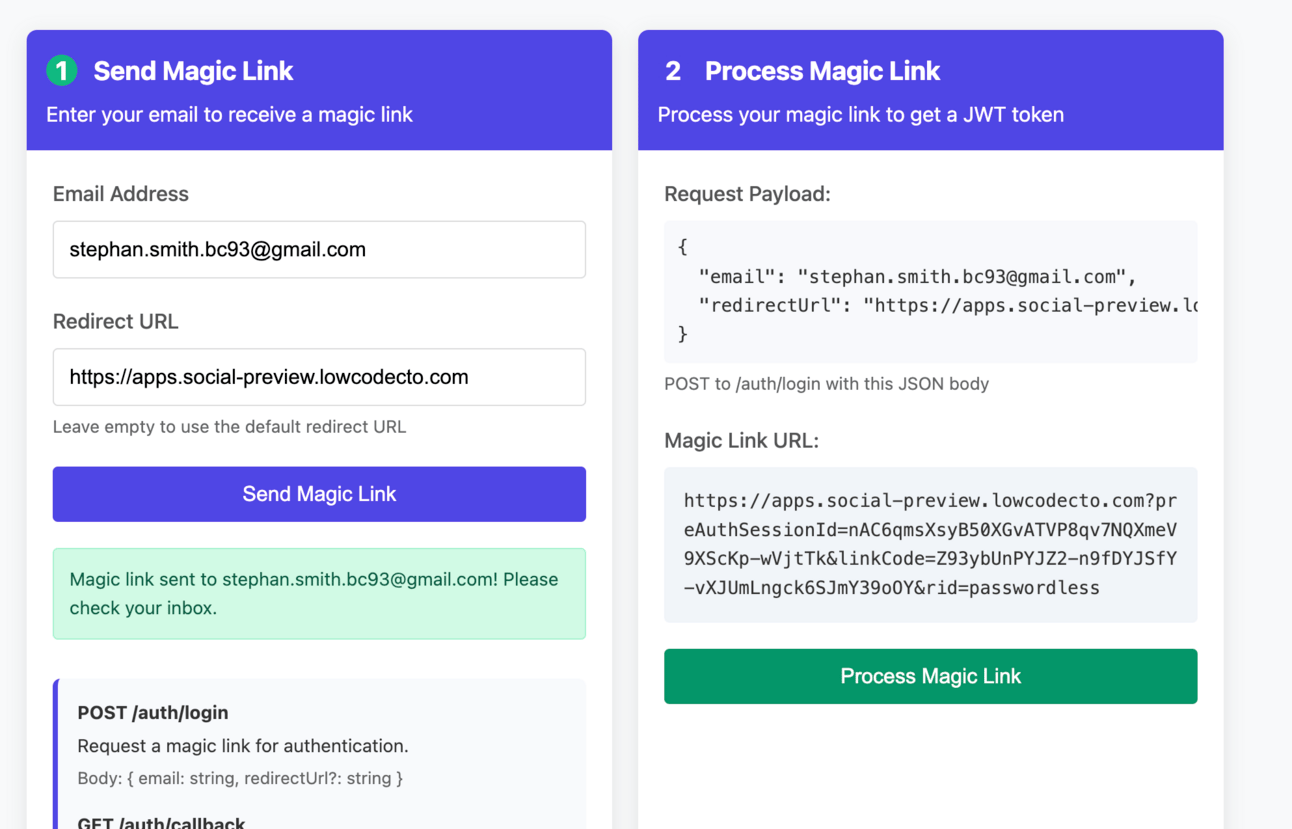Click the green step 1 badge
Viewport: 1292px width, 829px height.
point(62,71)
